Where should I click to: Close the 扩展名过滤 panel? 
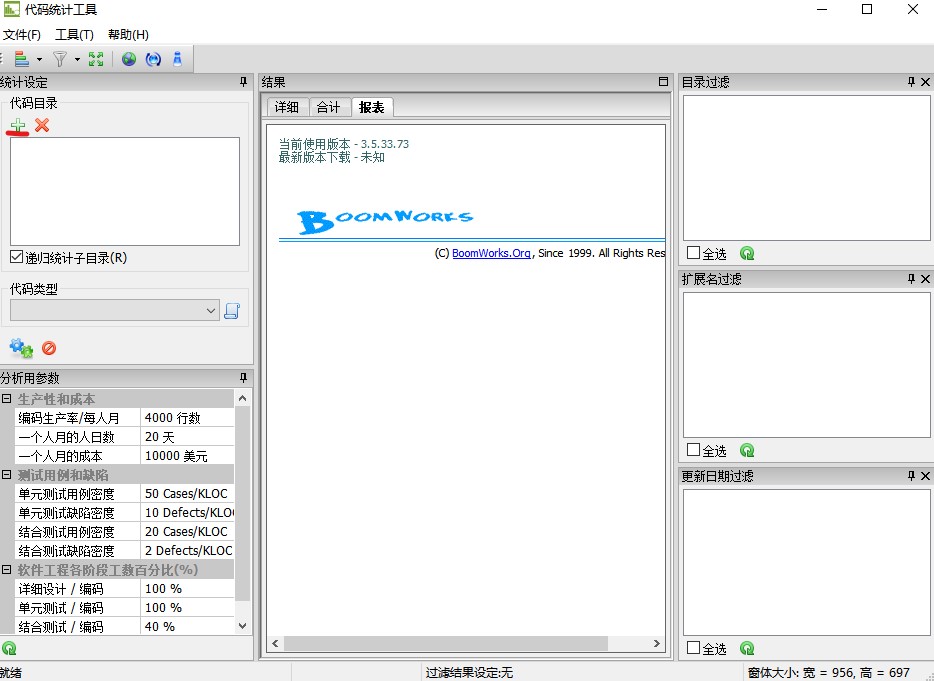925,279
